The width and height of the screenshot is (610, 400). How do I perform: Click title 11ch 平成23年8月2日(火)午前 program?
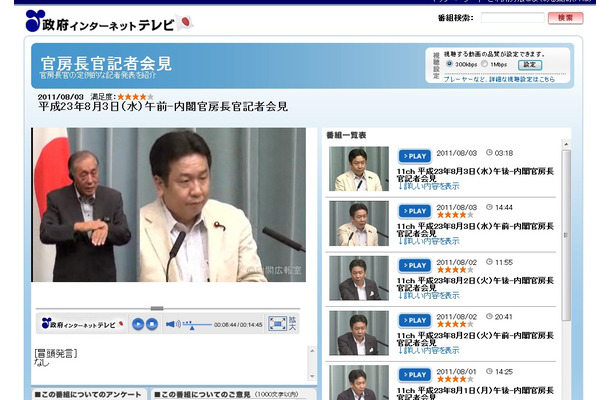point(475,339)
